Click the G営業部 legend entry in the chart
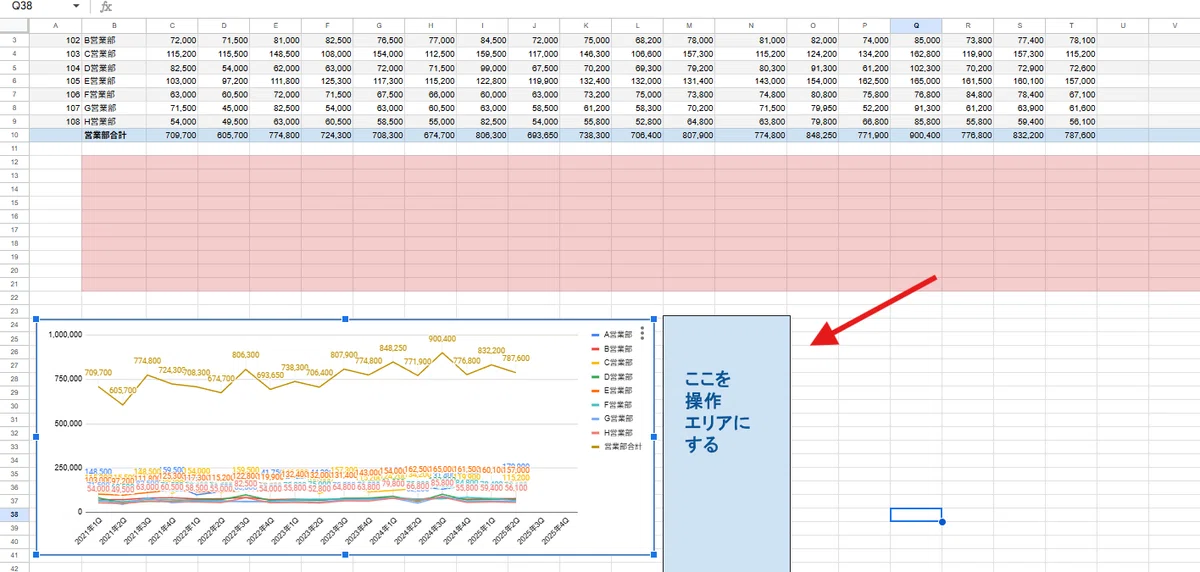The image size is (1200, 572). pos(613,419)
